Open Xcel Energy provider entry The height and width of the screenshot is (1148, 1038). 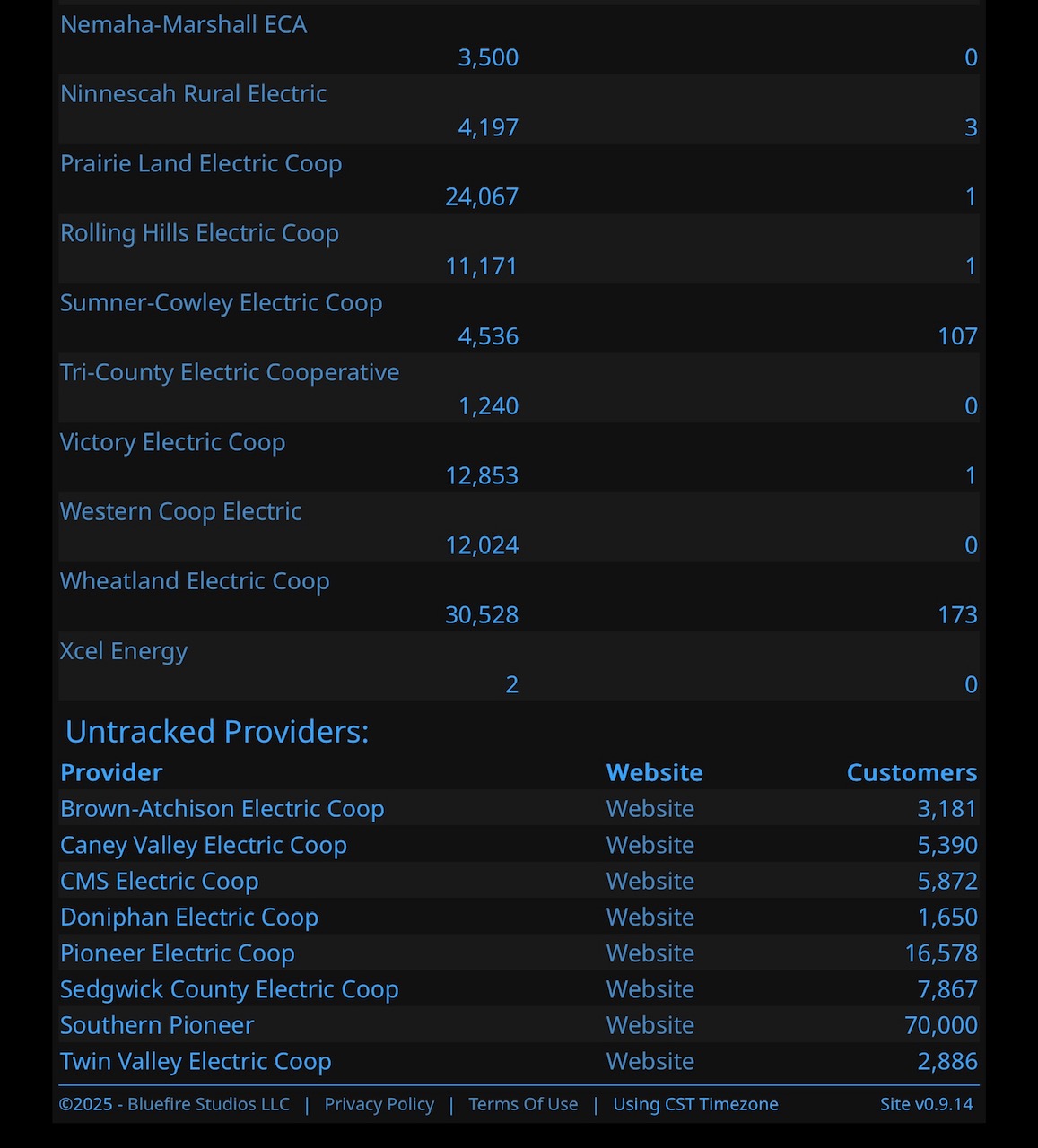coord(124,652)
